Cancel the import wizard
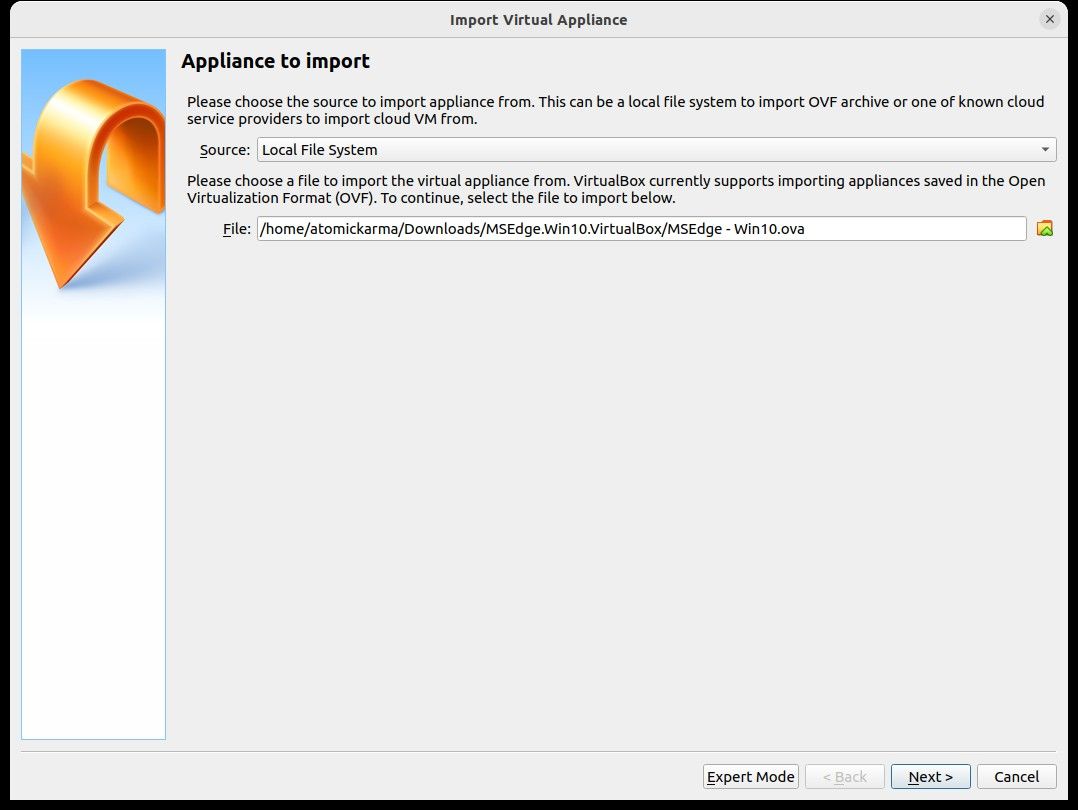Image resolution: width=1078 pixels, height=810 pixels. point(1016,777)
